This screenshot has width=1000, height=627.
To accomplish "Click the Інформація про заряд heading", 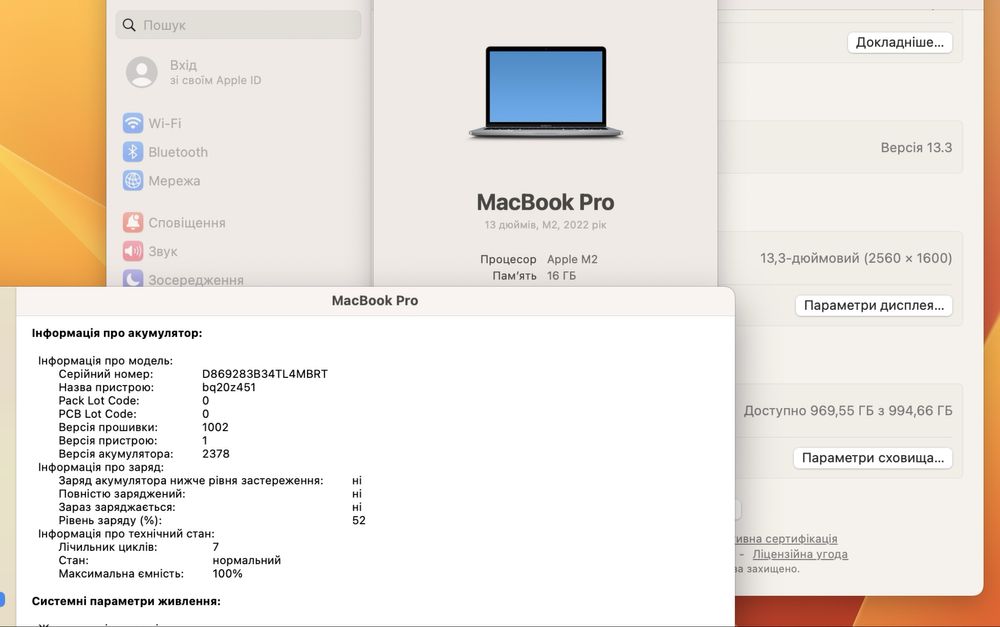I will pyautogui.click(x=101, y=467).
